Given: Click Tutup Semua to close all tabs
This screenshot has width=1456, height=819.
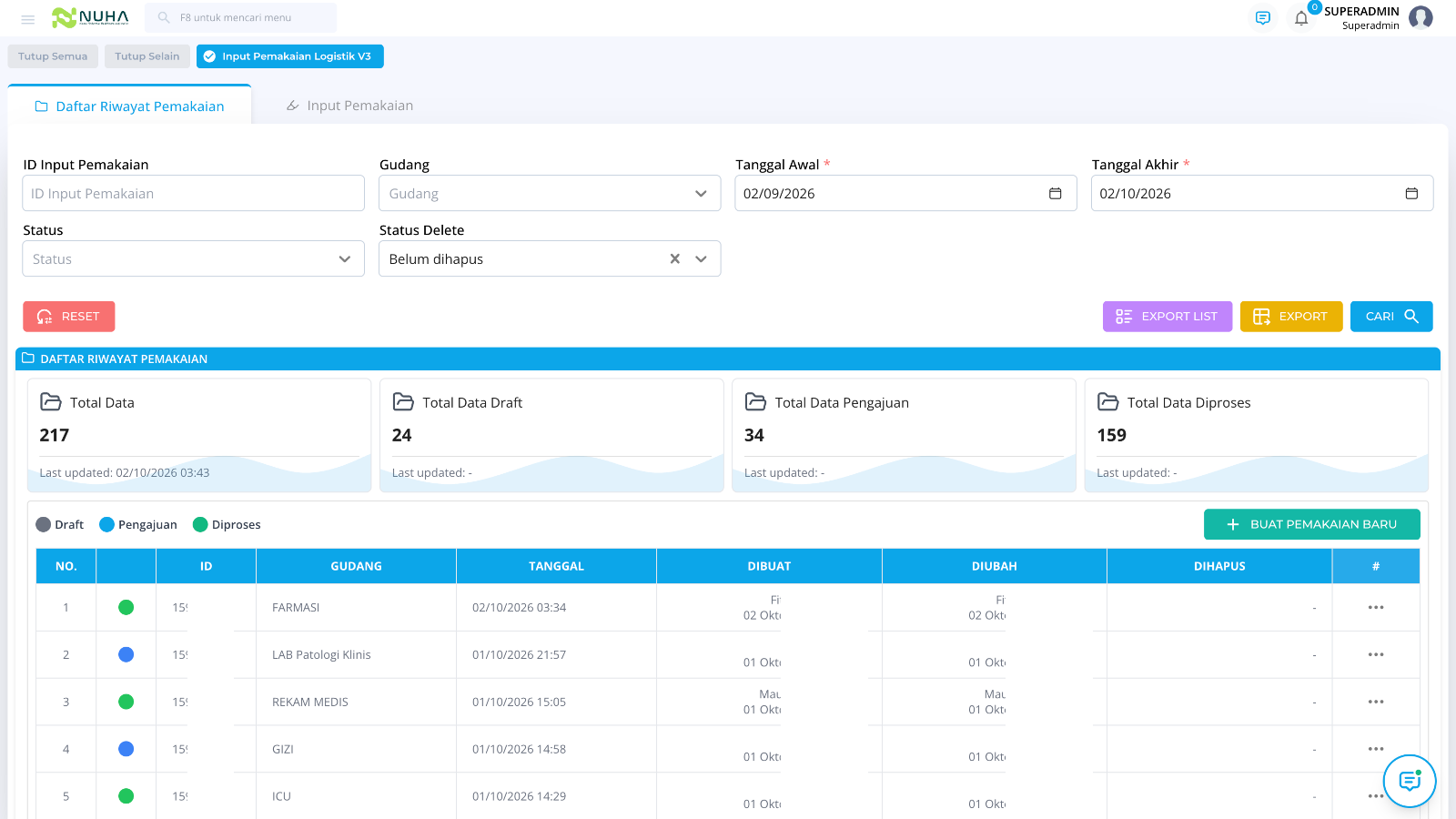Looking at the screenshot, I should (x=53, y=56).
